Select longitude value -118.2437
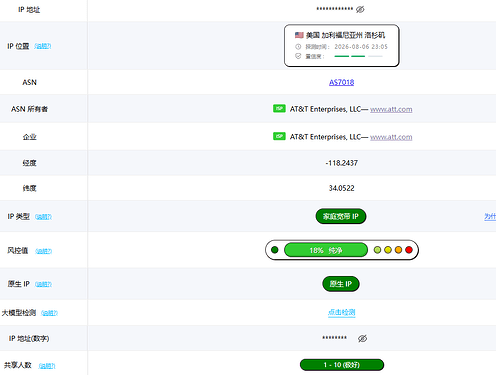The image size is (496, 375). [342, 163]
